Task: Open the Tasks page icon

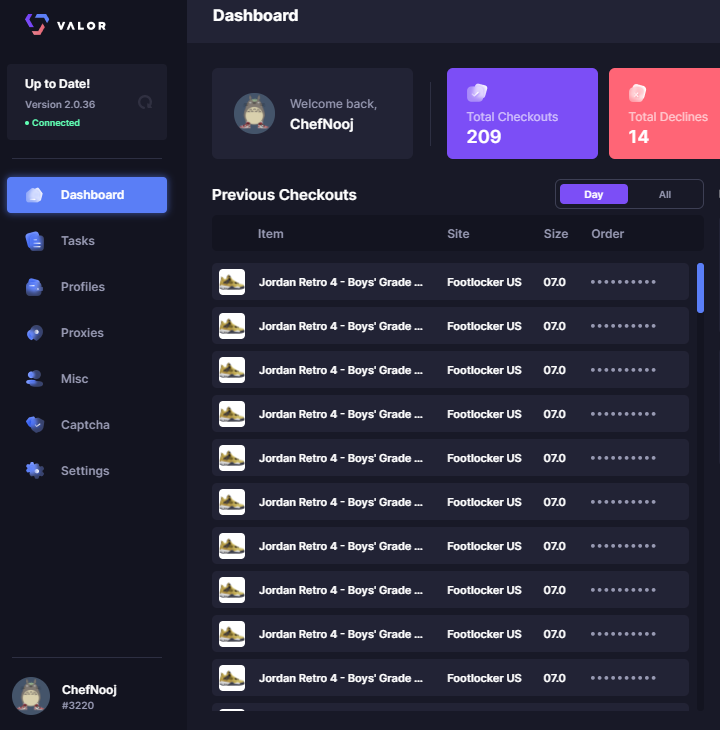Action: click(35, 241)
